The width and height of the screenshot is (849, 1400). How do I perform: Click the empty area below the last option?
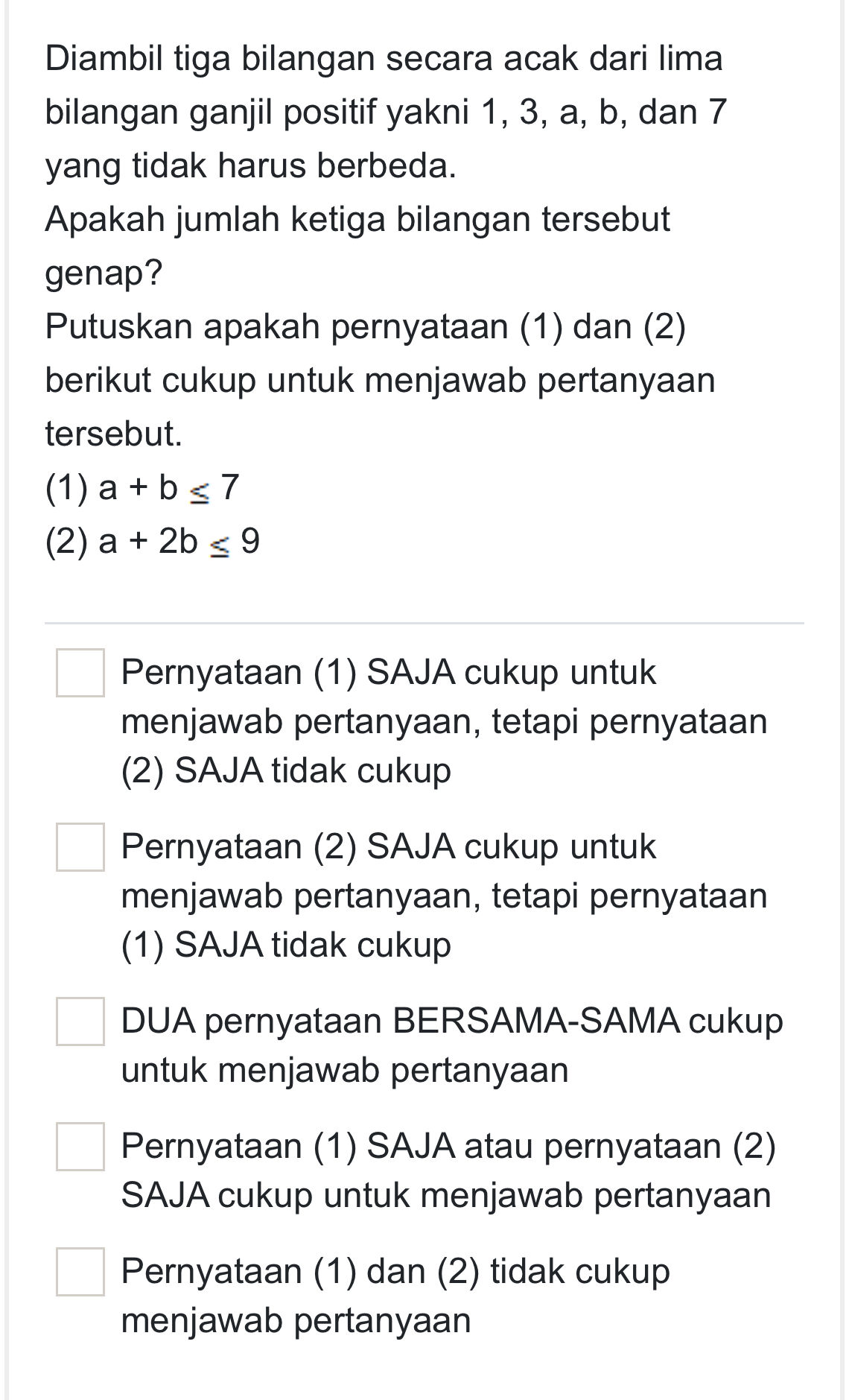pos(424,1371)
